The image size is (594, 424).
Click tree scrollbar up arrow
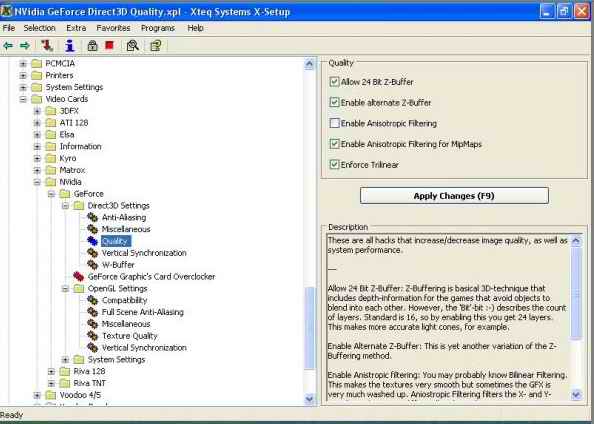[310, 64]
